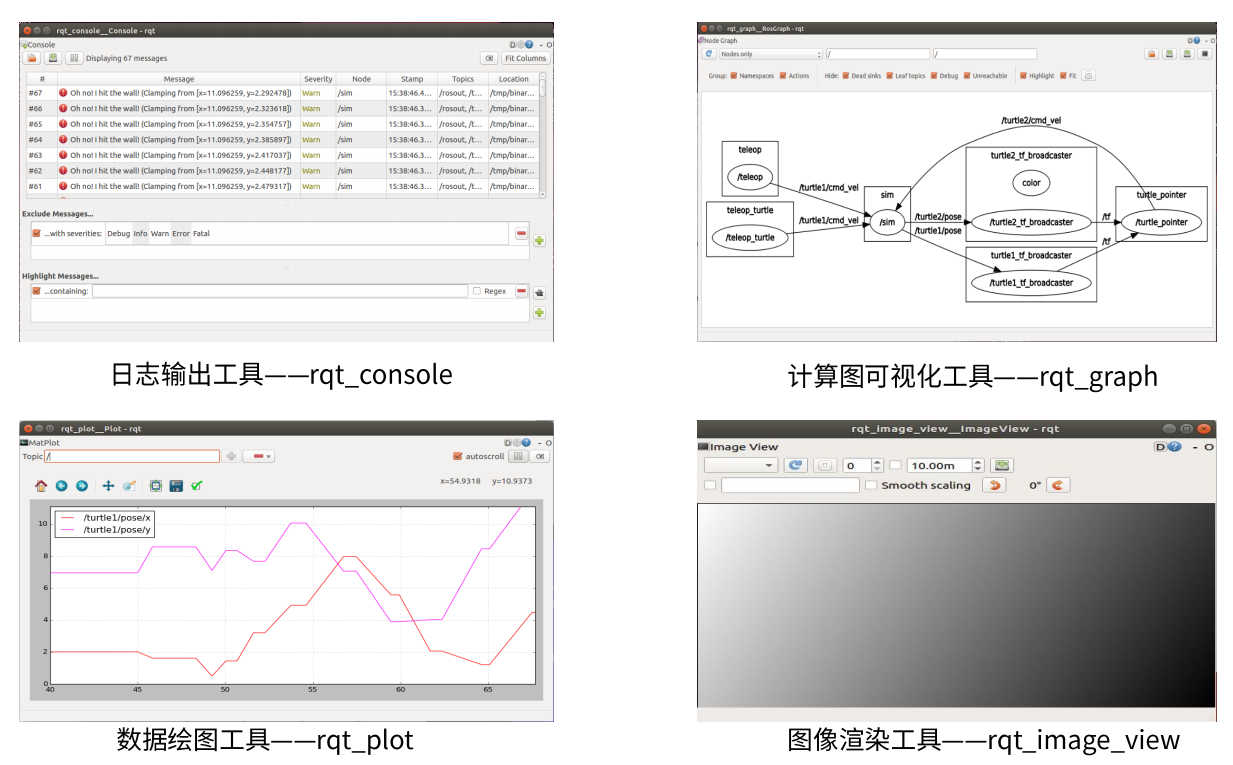The width and height of the screenshot is (1233, 765).
Task: Click the pause messages icon in rqt_console
Action: [73, 58]
